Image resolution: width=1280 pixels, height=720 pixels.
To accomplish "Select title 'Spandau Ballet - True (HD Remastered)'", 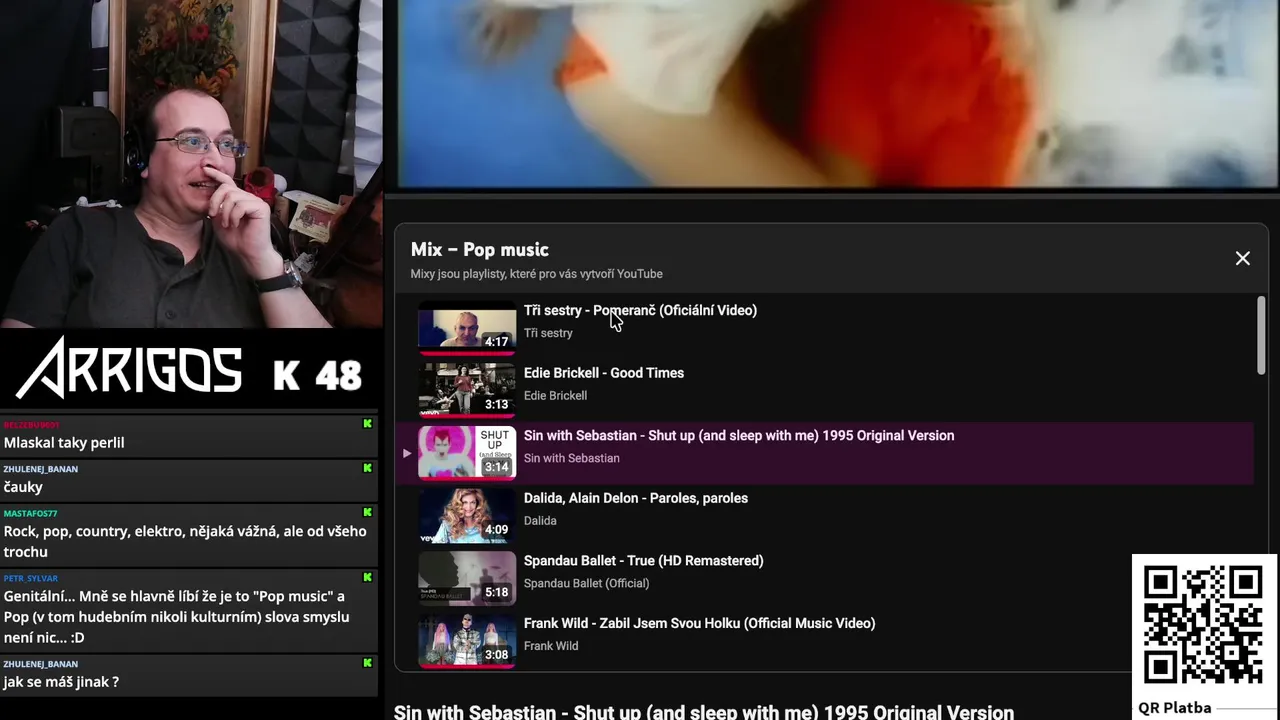I will tap(643, 561).
